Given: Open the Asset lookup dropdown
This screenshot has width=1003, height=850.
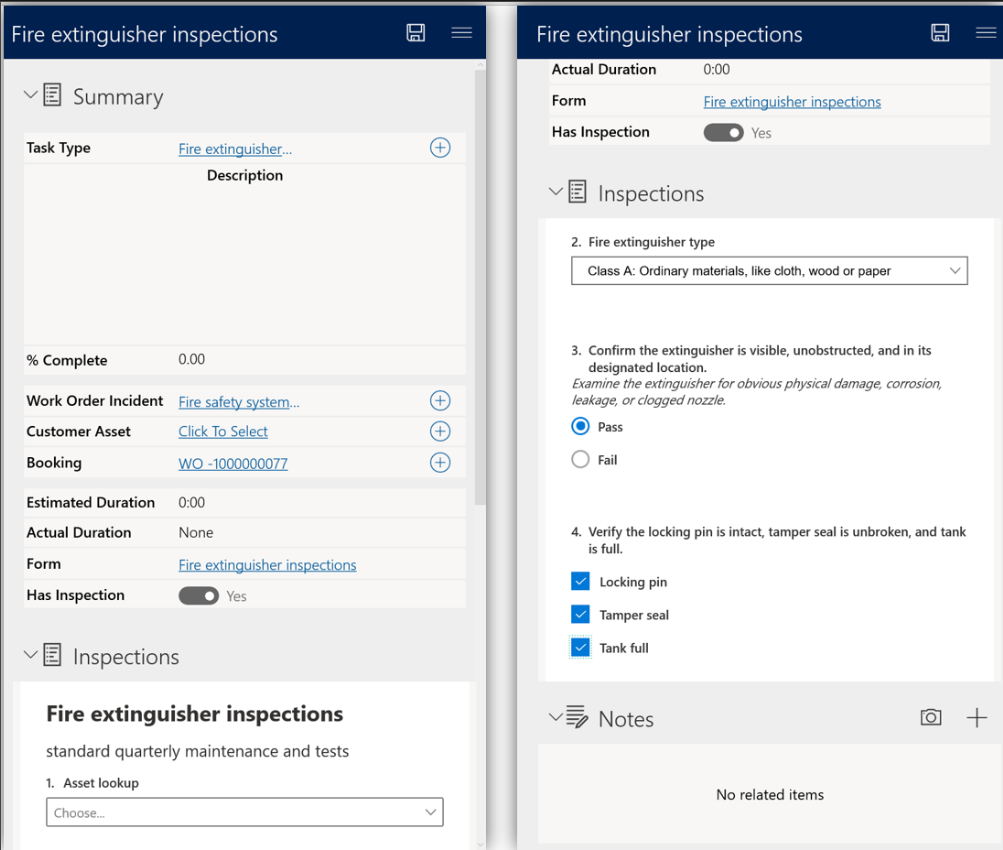Looking at the screenshot, I should (x=244, y=812).
